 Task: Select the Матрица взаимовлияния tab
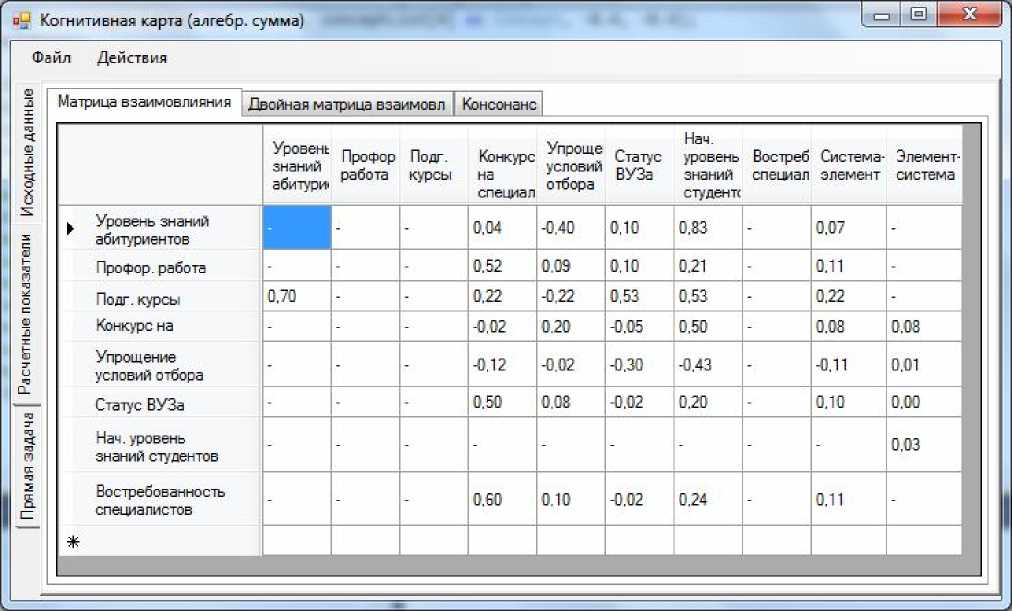click(145, 102)
